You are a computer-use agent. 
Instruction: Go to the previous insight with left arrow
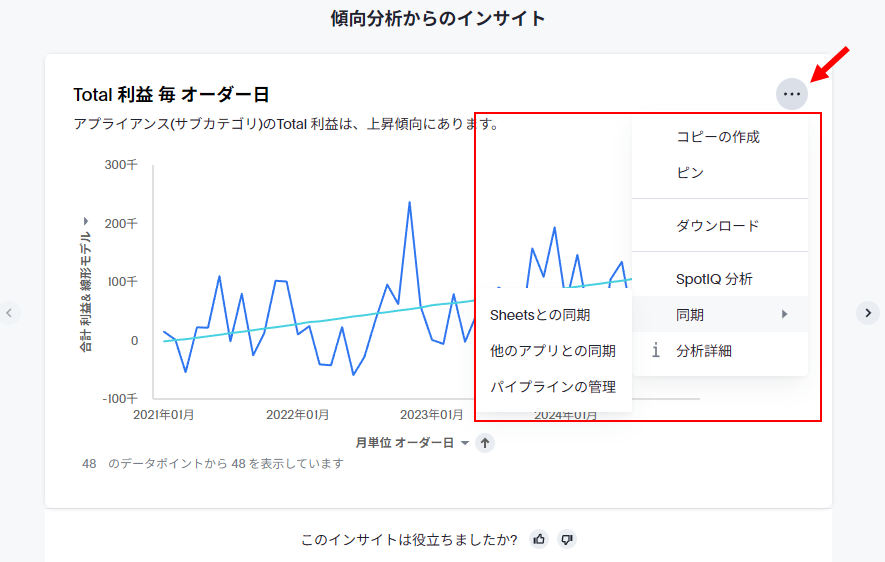click(9, 313)
